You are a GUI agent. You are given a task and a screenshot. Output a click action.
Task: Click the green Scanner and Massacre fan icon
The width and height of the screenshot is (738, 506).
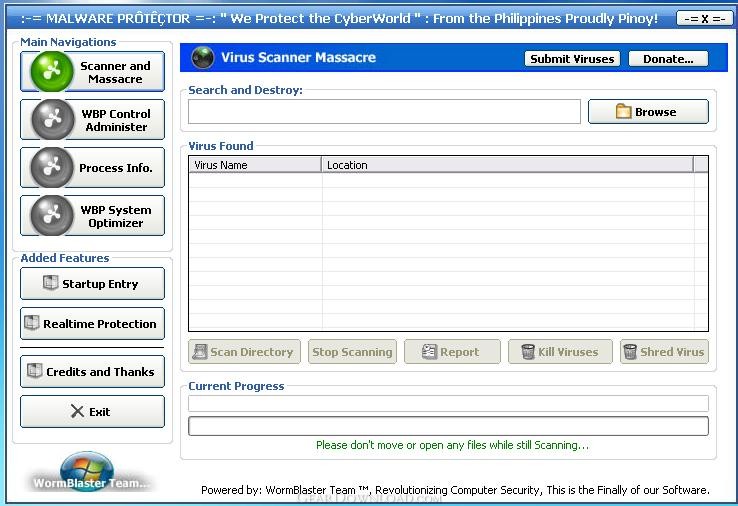tap(51, 72)
